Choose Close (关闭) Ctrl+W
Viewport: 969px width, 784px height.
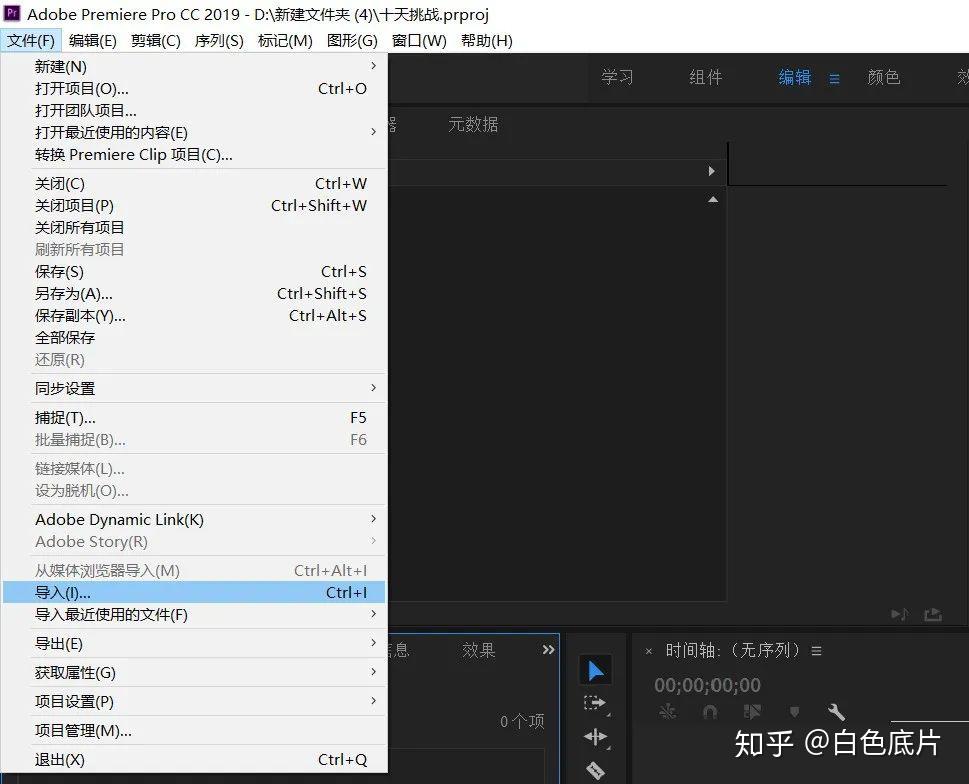tap(194, 183)
